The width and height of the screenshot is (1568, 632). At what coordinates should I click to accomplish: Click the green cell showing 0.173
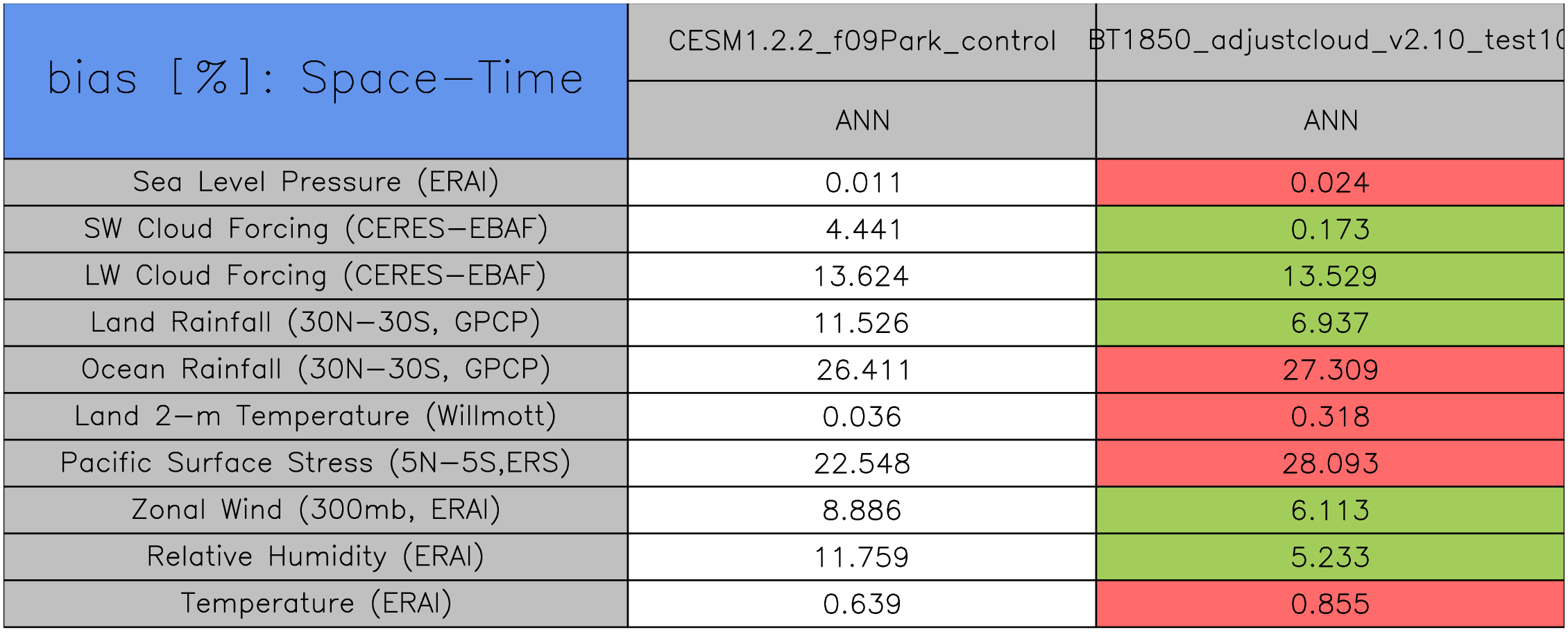tap(1329, 229)
